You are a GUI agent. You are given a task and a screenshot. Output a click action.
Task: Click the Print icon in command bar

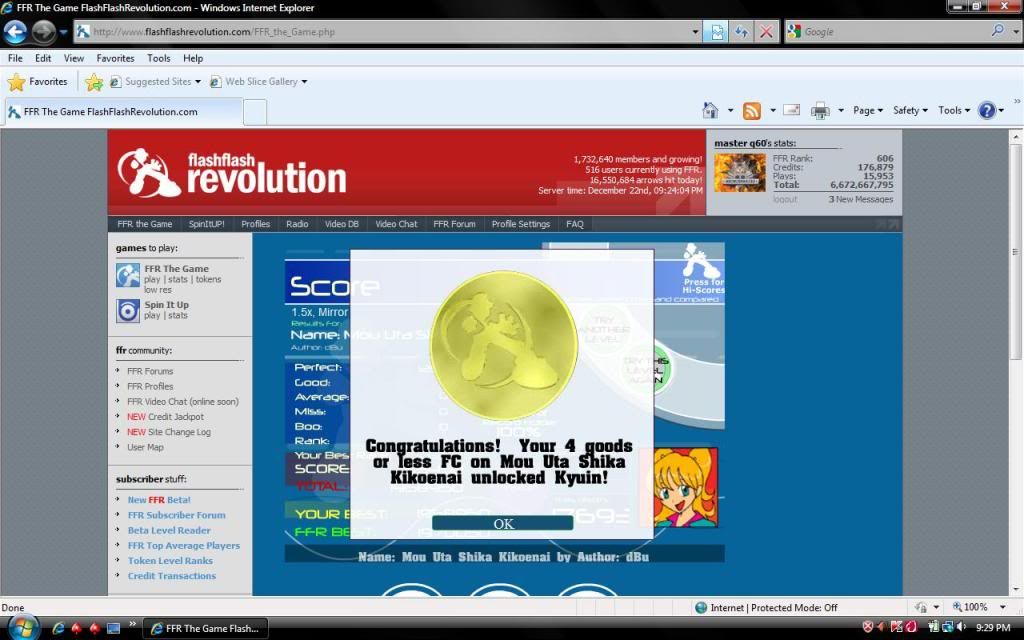coord(820,111)
